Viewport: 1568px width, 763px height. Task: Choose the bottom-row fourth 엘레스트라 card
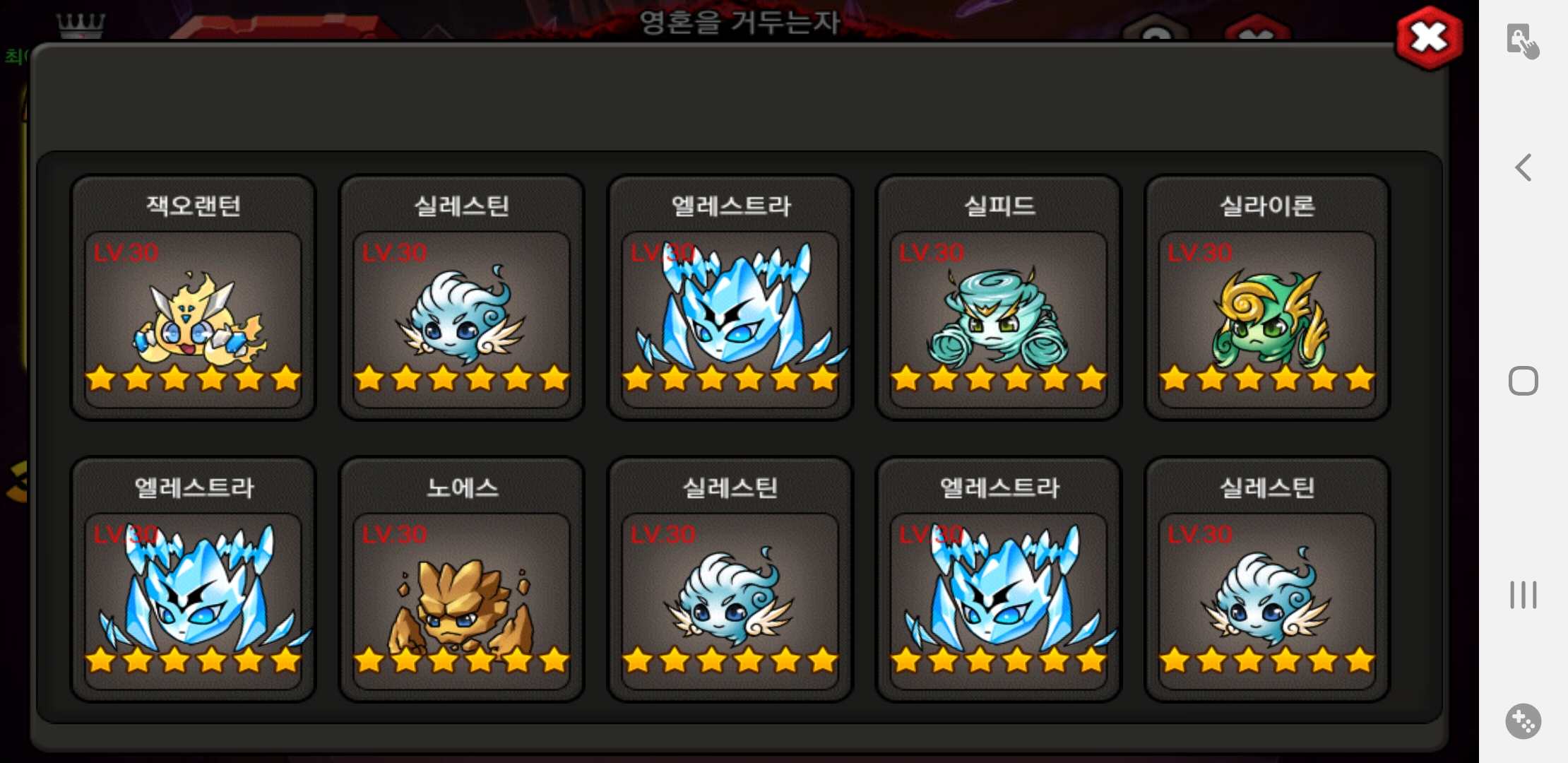pos(998,579)
